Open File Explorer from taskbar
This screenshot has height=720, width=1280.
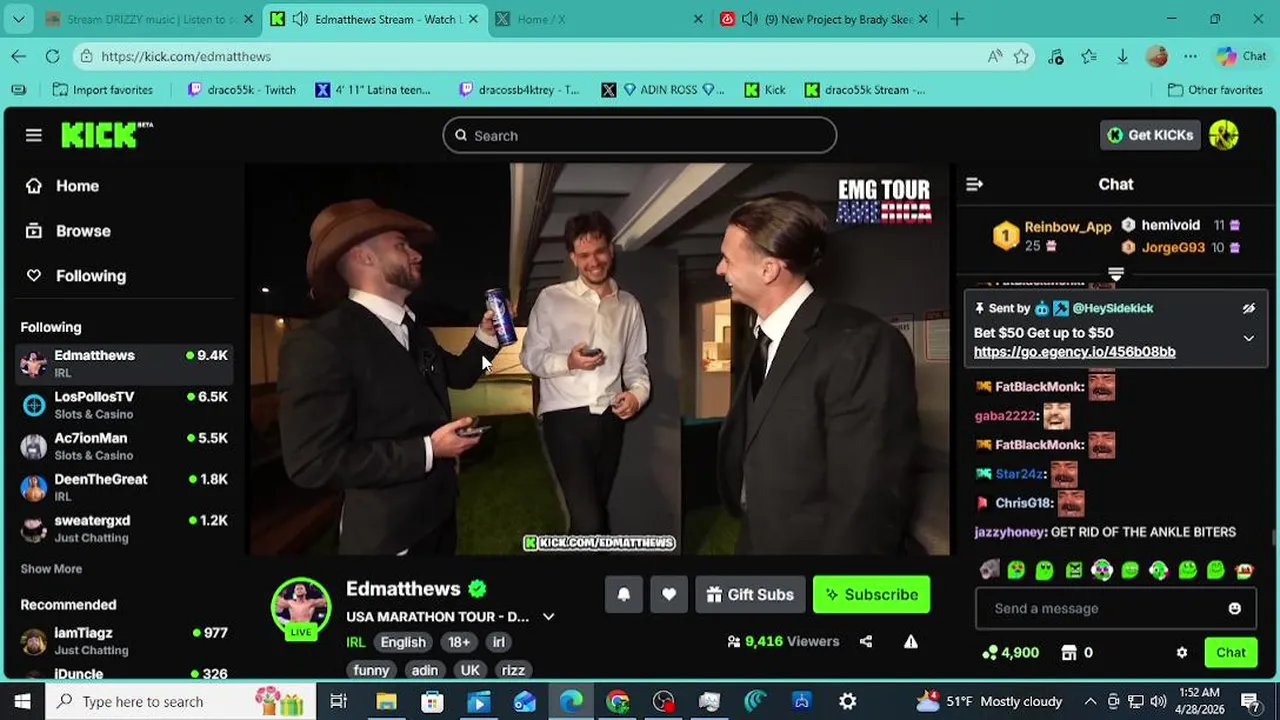(386, 701)
